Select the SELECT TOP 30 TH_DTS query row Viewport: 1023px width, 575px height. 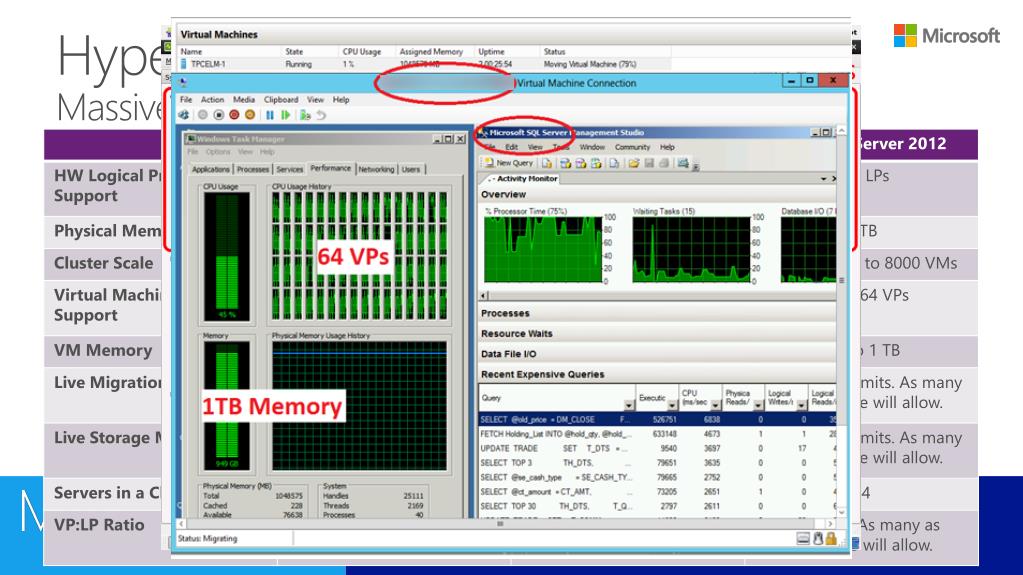[658, 506]
